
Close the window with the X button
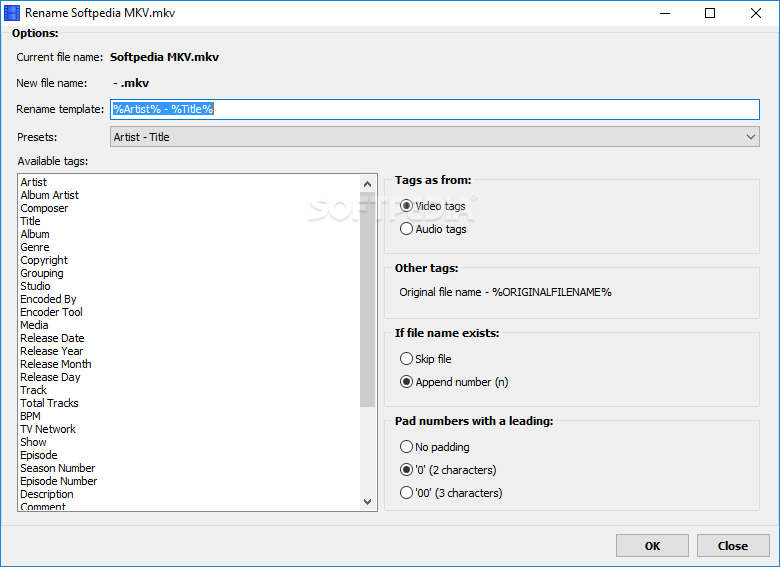coord(756,13)
